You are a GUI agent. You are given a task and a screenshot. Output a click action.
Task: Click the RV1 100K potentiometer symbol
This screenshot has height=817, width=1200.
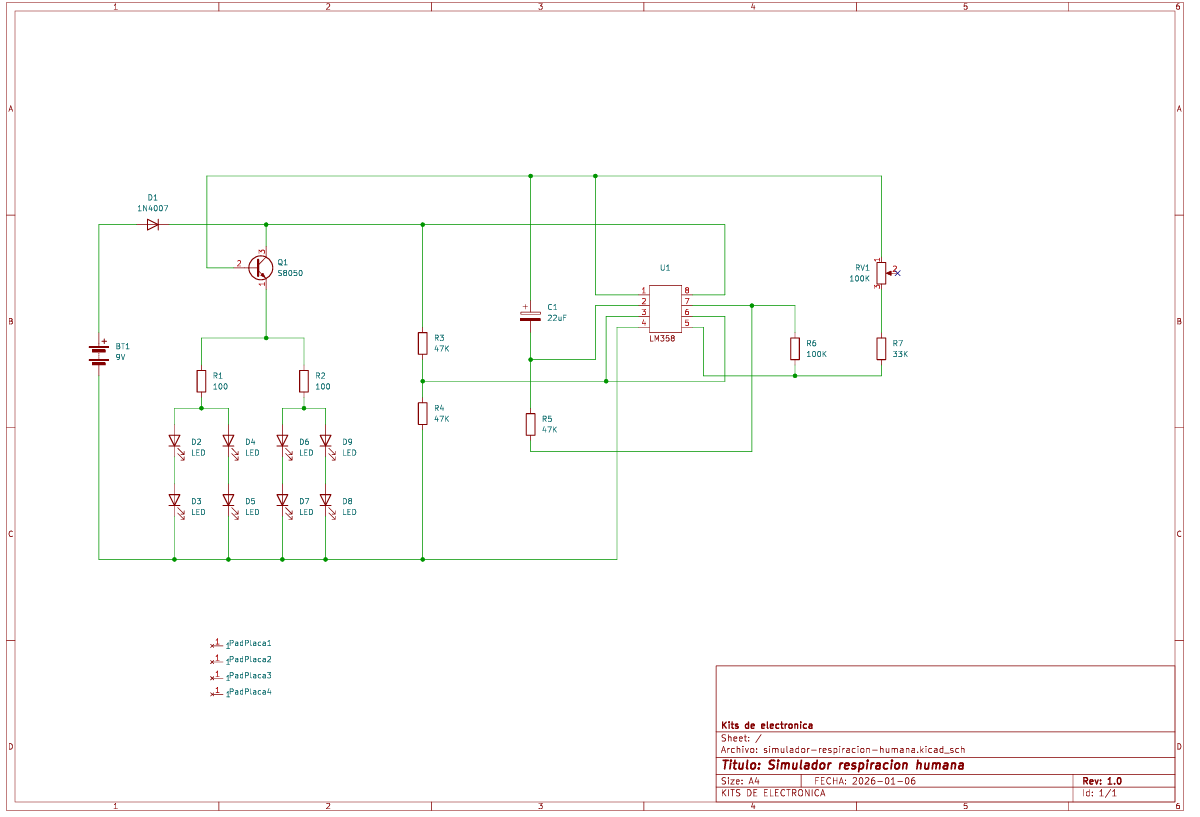(881, 272)
